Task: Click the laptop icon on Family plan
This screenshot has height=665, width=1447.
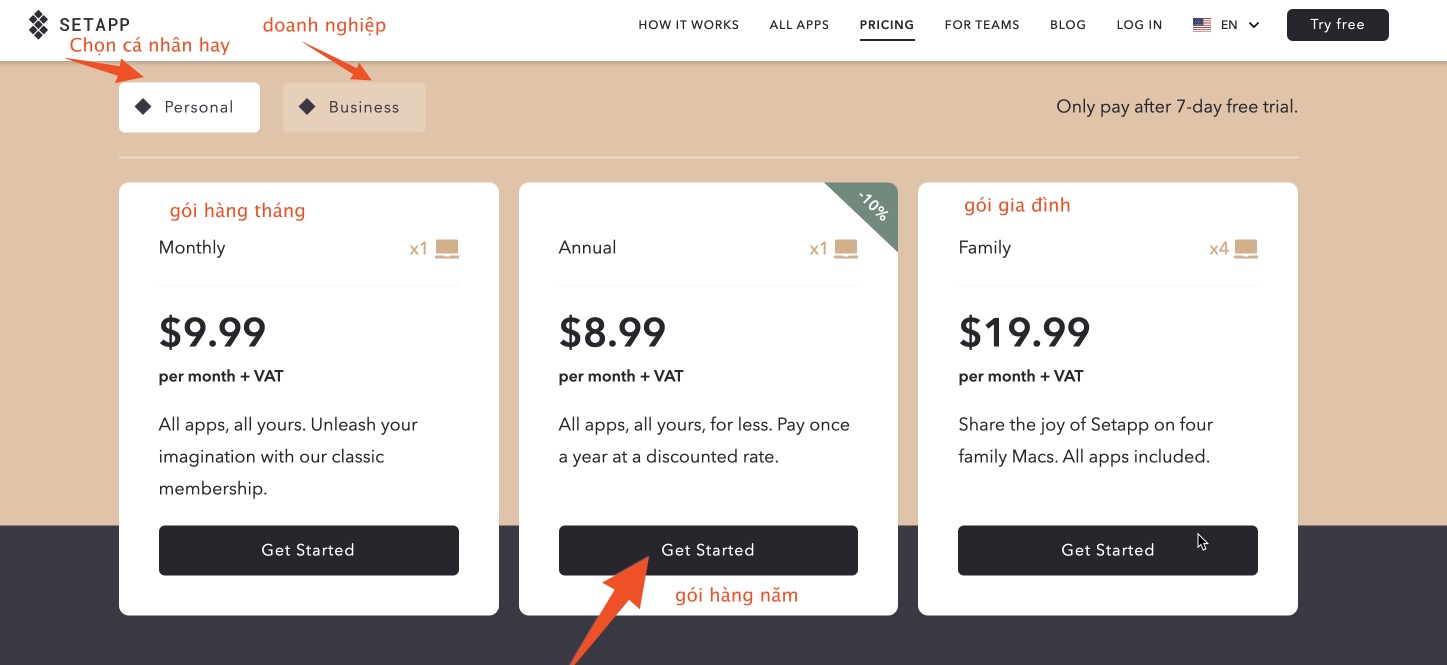Action: tap(1246, 249)
